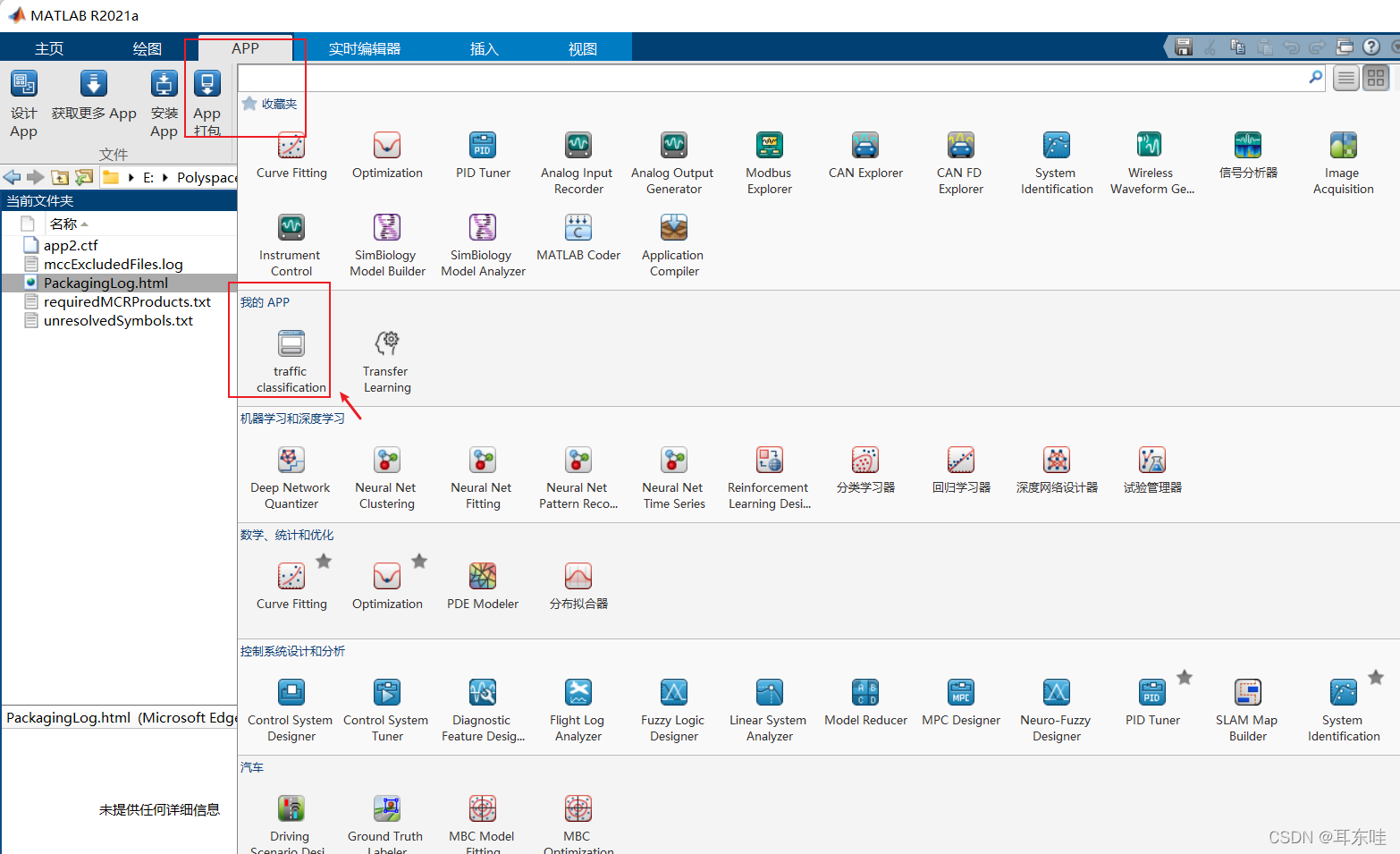Toggle favorite star on control PID Tuner
1400x854 pixels.
click(x=1185, y=678)
